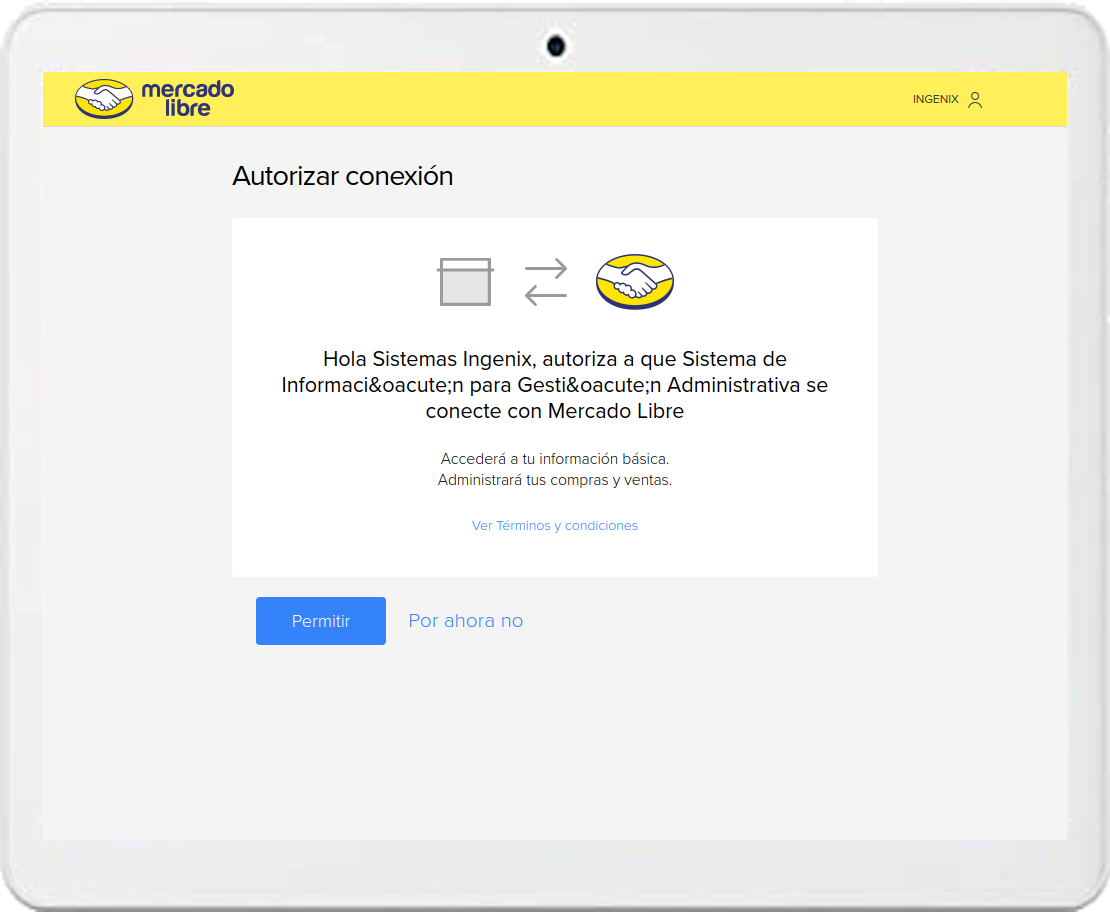Click the Hola Sistemas Ingenix authorization message
This screenshot has height=912, width=1110.
tap(555, 385)
